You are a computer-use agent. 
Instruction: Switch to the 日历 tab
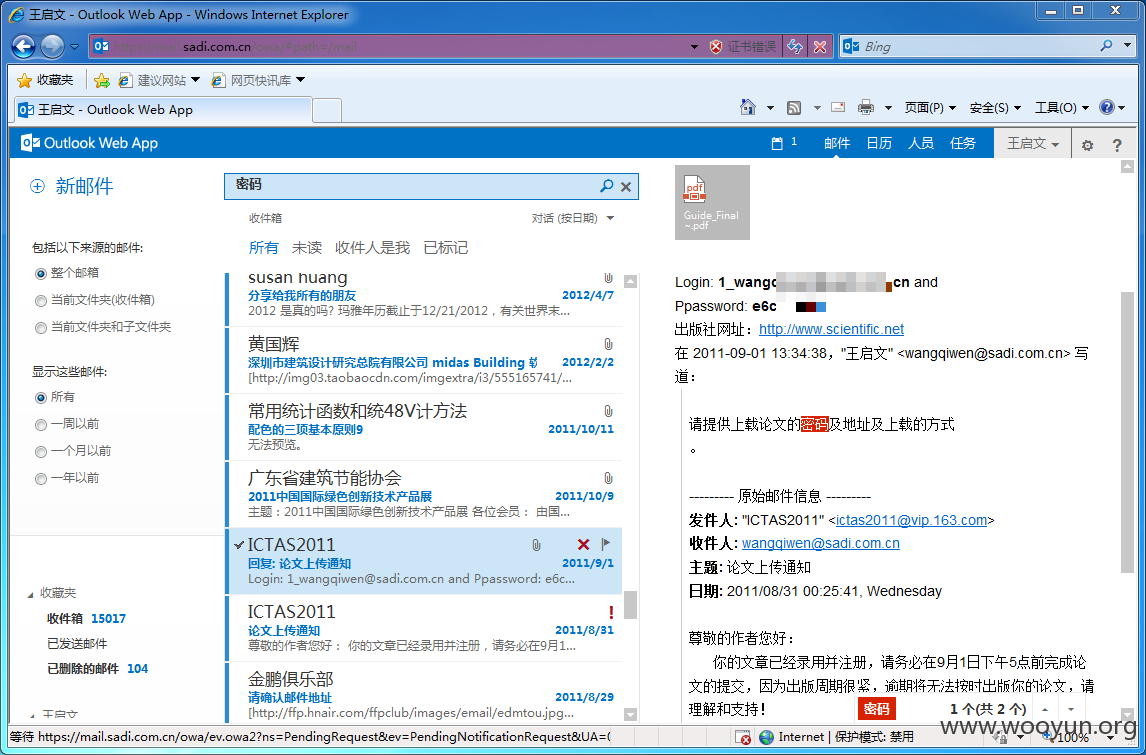(x=879, y=143)
